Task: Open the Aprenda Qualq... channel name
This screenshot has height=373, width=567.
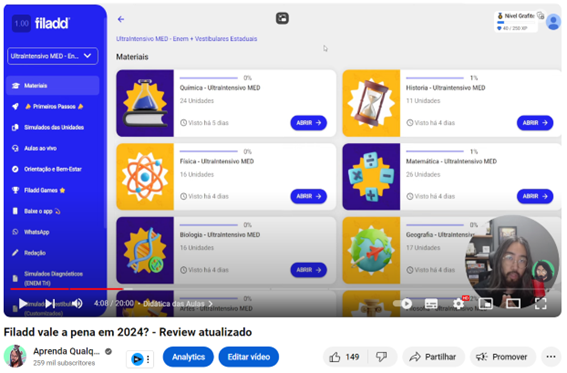Action: (67, 351)
